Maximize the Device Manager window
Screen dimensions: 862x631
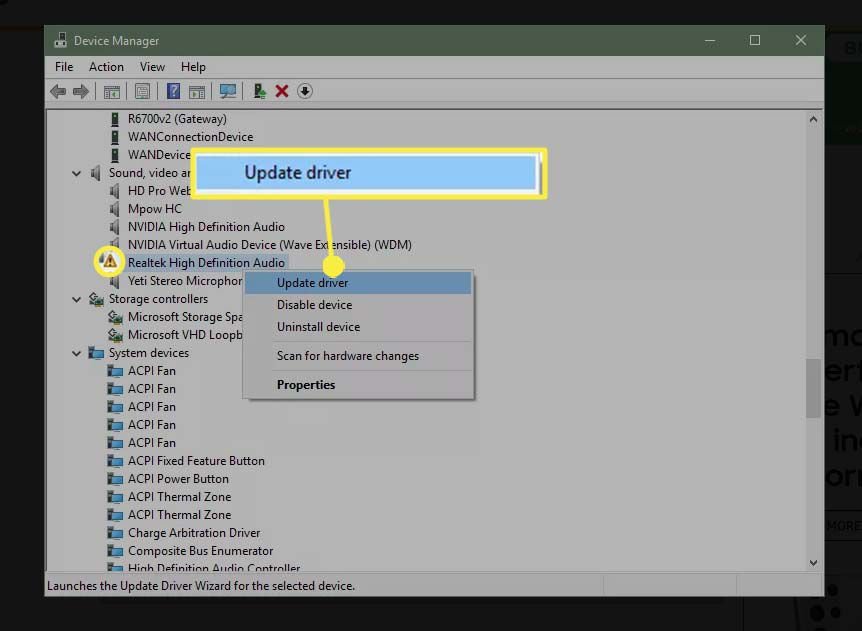[x=755, y=41]
